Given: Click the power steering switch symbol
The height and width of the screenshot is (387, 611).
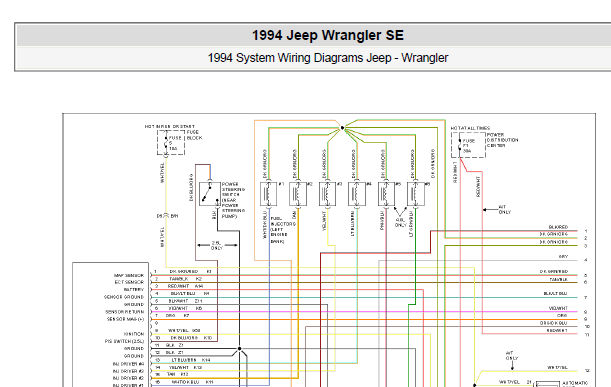Looking at the screenshot, I should click(x=209, y=194).
